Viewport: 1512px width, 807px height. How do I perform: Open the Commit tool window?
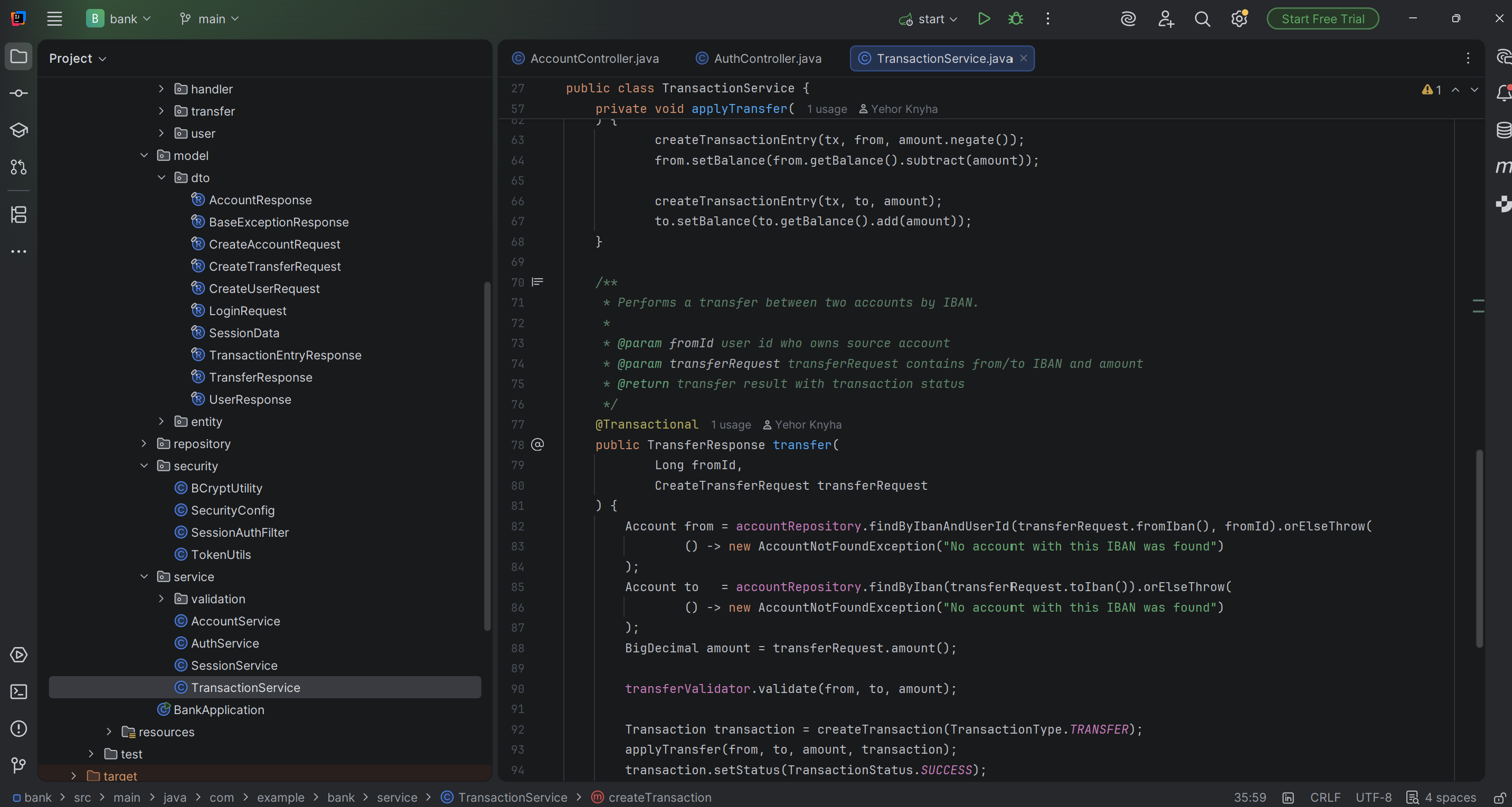tap(19, 93)
